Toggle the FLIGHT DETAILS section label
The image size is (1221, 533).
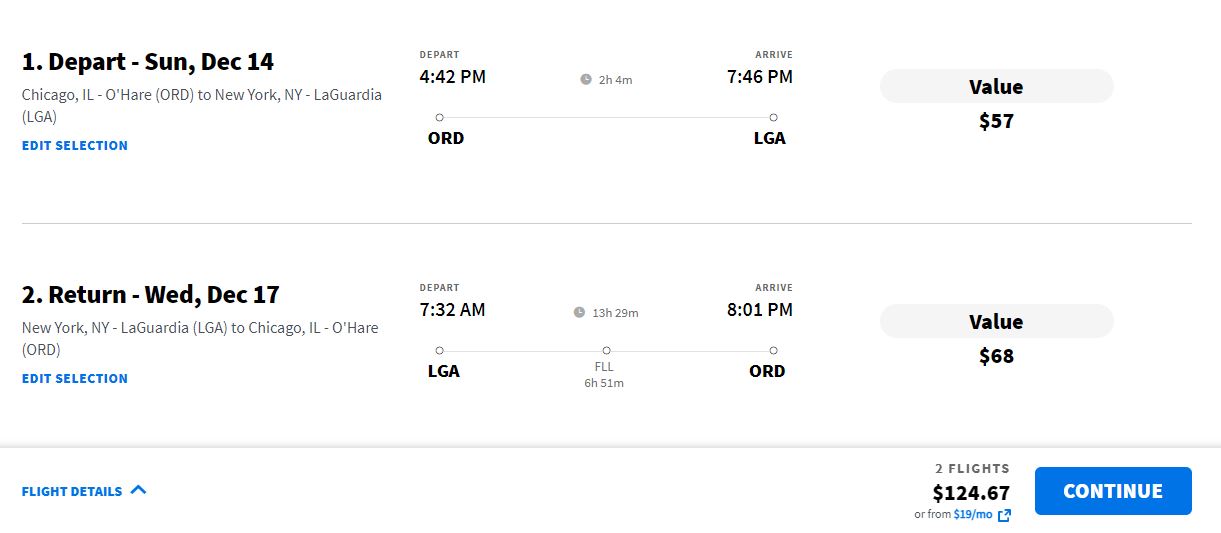72,491
